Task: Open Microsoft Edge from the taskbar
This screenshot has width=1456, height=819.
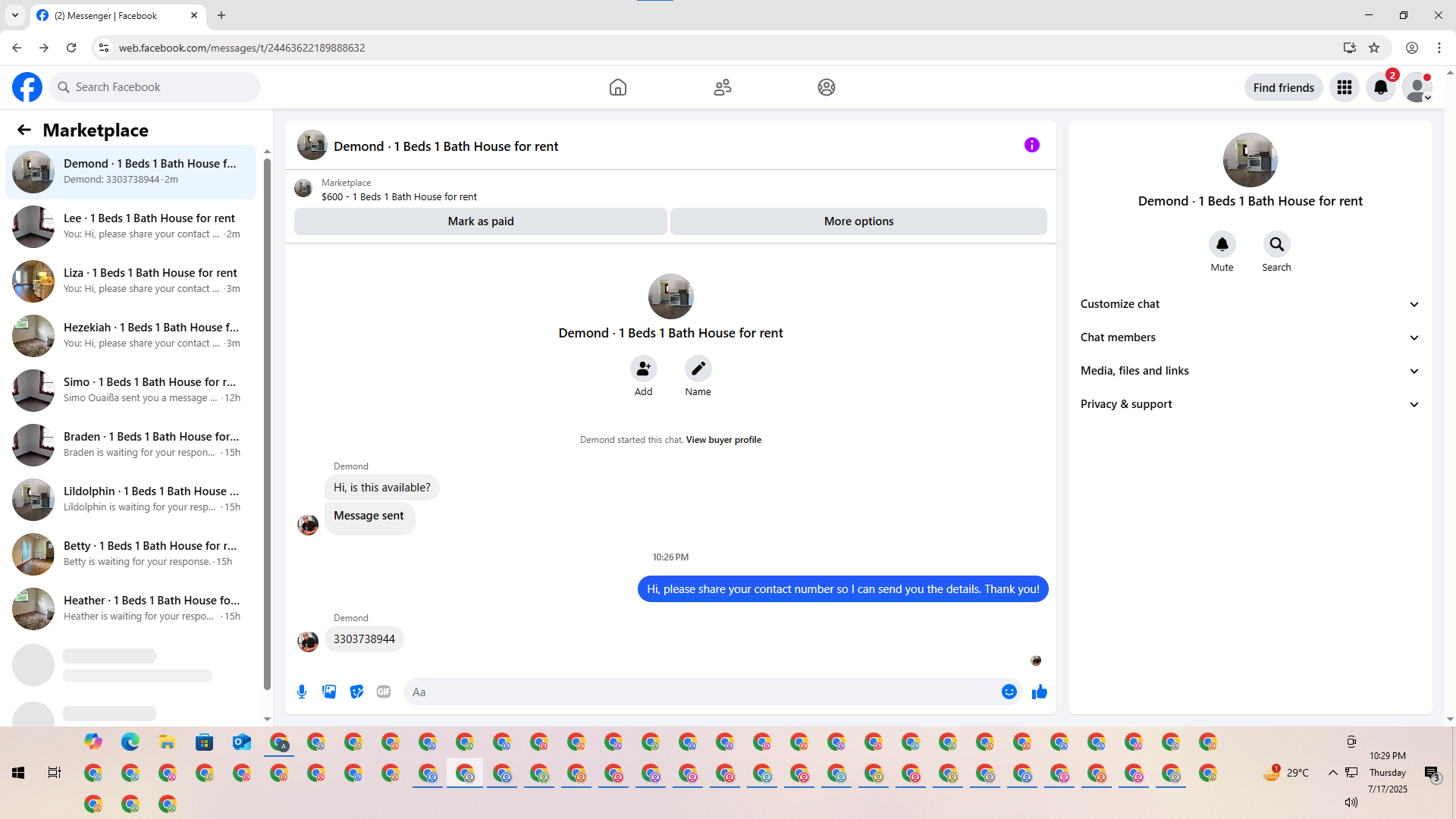Action: coord(130,742)
